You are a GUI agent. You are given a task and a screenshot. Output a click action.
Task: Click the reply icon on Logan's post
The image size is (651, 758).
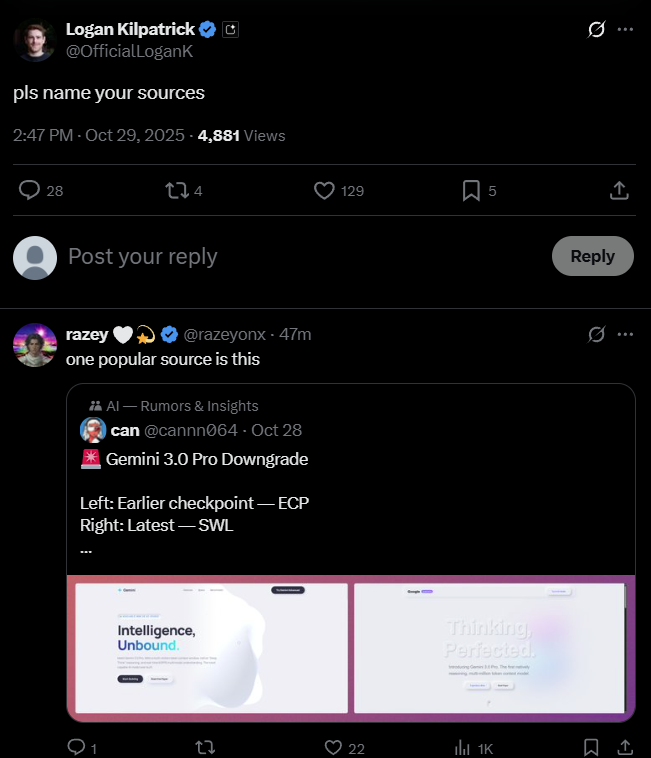coord(30,190)
